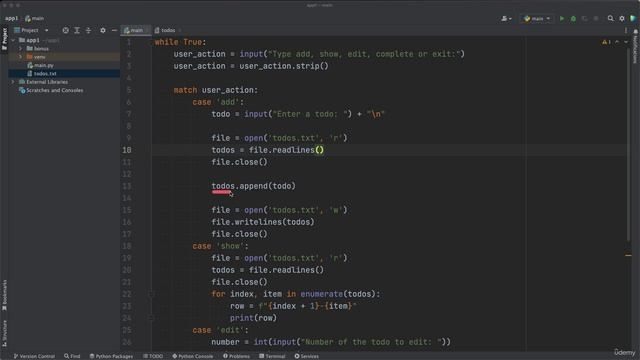Screen dimensions: 640x360
Task: Click the warning stripe marker on scrollbar
Action: tap(628, 256)
